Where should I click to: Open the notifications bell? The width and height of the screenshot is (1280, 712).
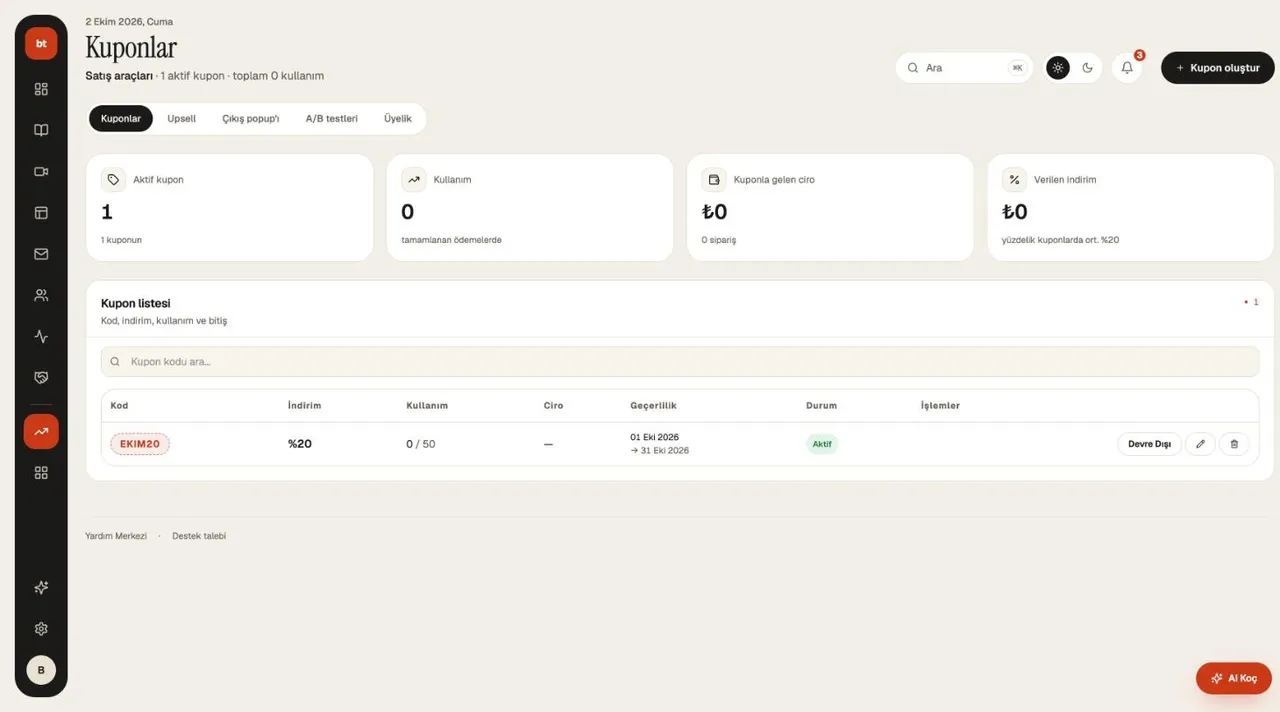coord(1127,68)
